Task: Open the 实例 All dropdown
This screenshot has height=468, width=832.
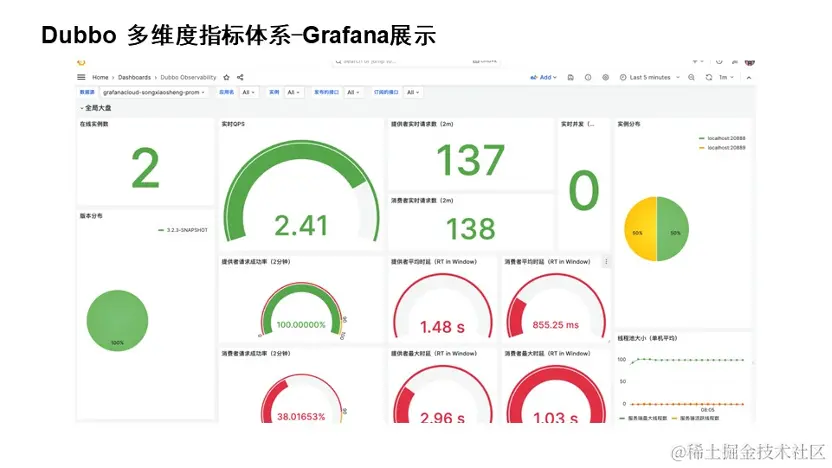Action: pyautogui.click(x=293, y=92)
